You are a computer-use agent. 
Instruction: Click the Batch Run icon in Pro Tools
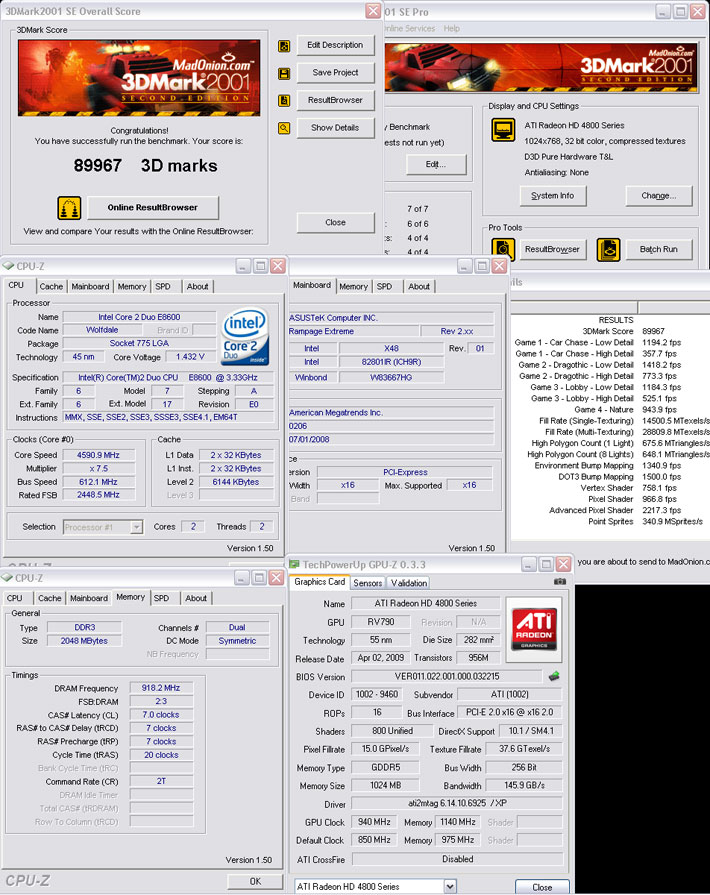[x=608, y=249]
